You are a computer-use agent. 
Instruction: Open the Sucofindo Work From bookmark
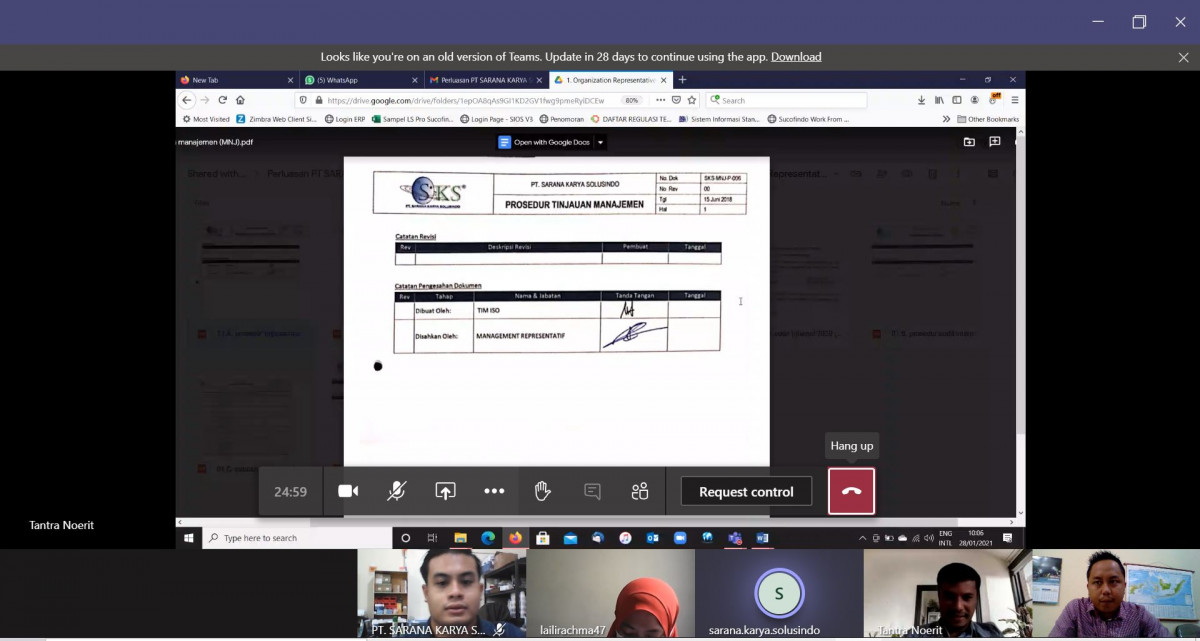(x=808, y=119)
